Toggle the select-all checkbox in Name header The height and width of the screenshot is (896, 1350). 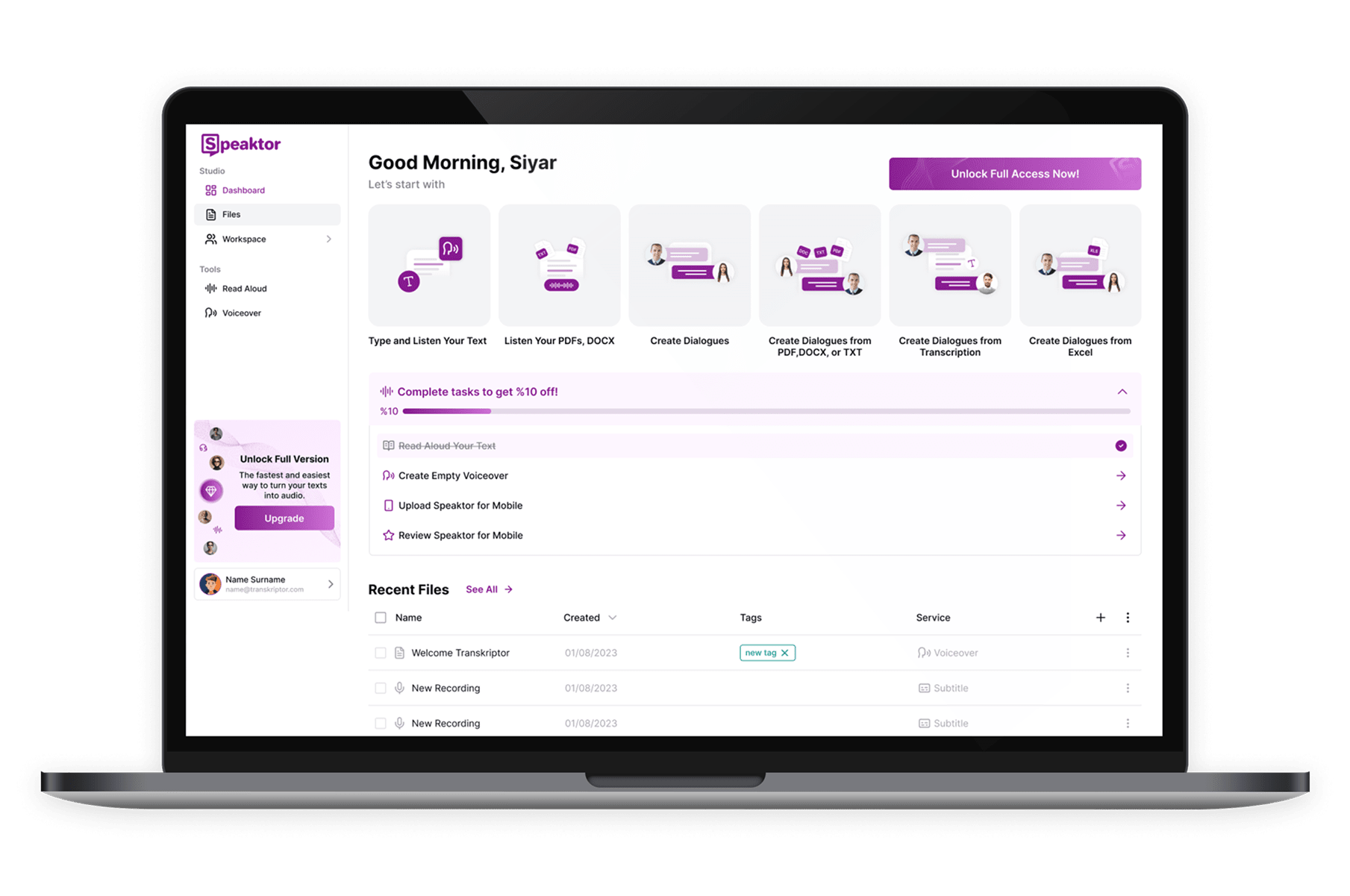tap(381, 618)
